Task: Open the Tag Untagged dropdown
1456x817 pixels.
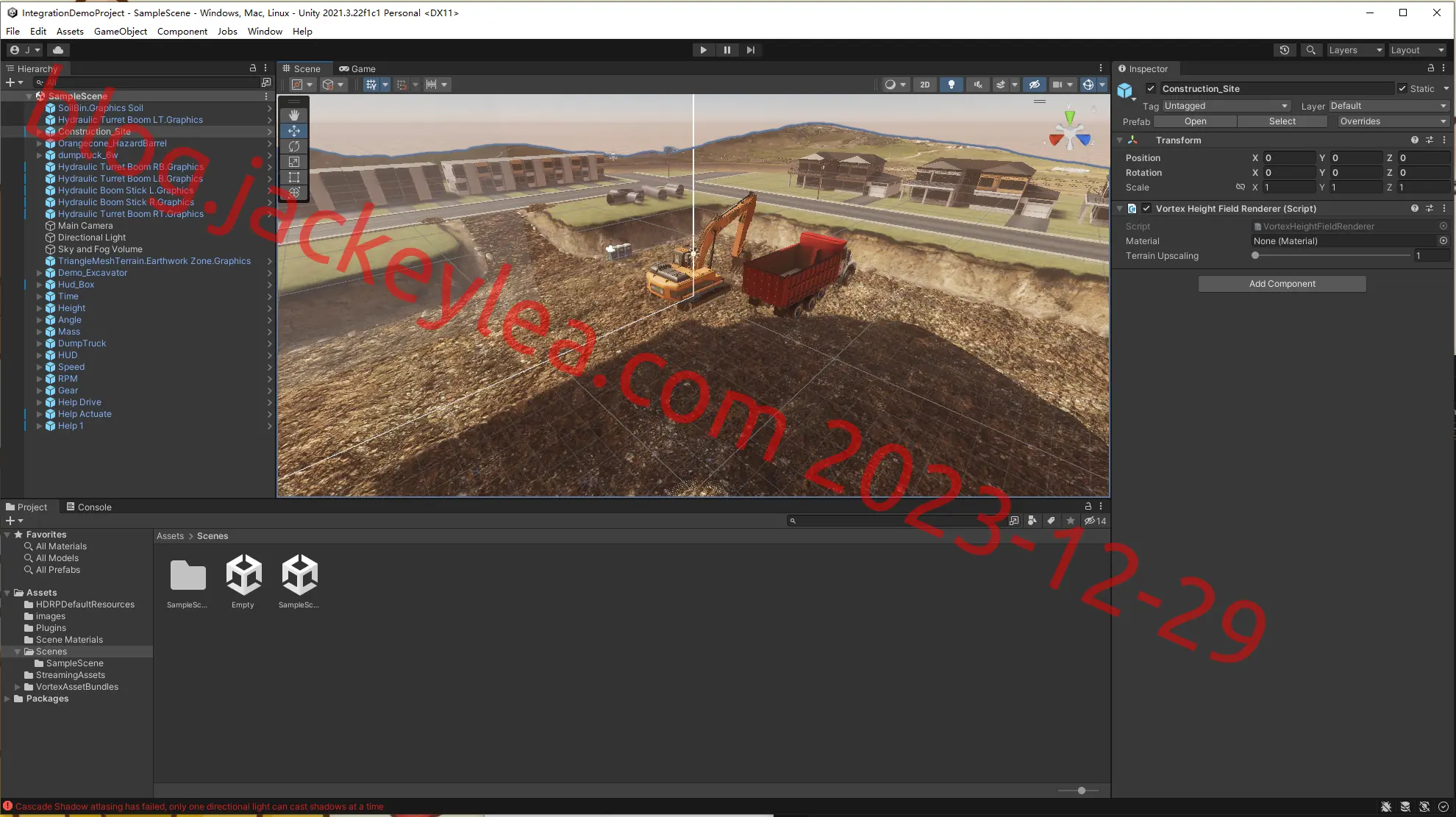Action: (x=1226, y=106)
